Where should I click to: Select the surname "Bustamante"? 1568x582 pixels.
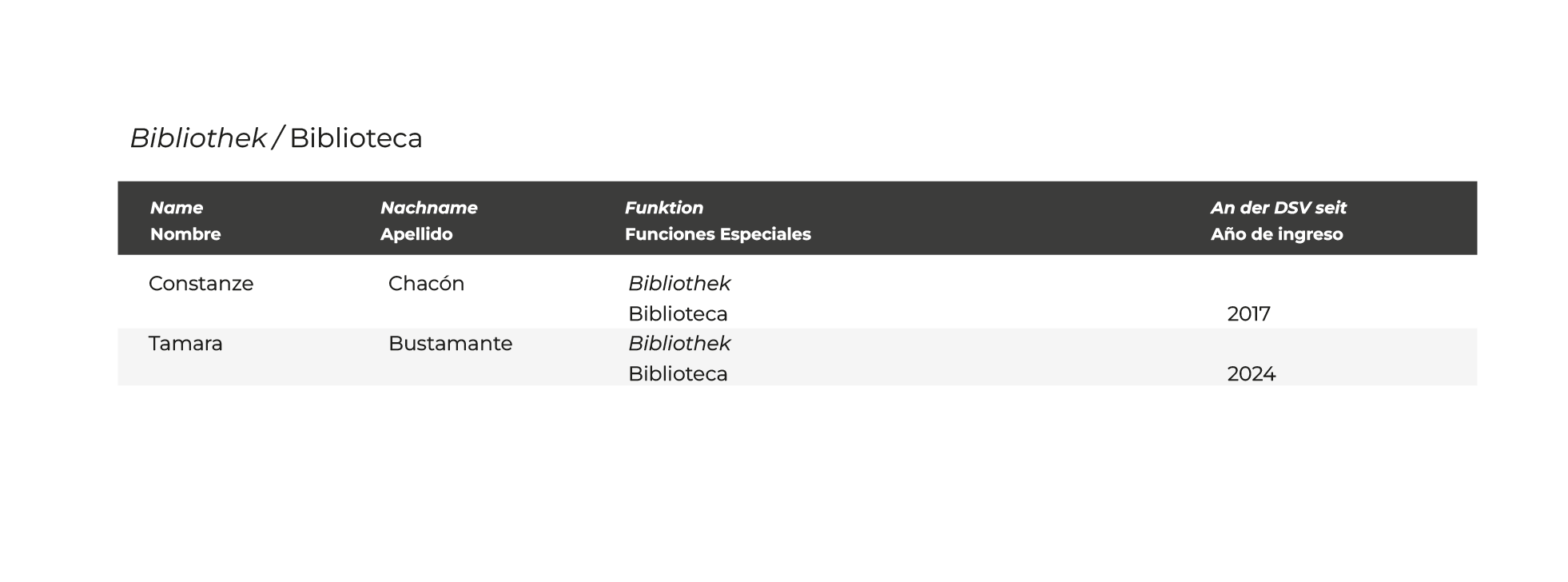coord(450,344)
